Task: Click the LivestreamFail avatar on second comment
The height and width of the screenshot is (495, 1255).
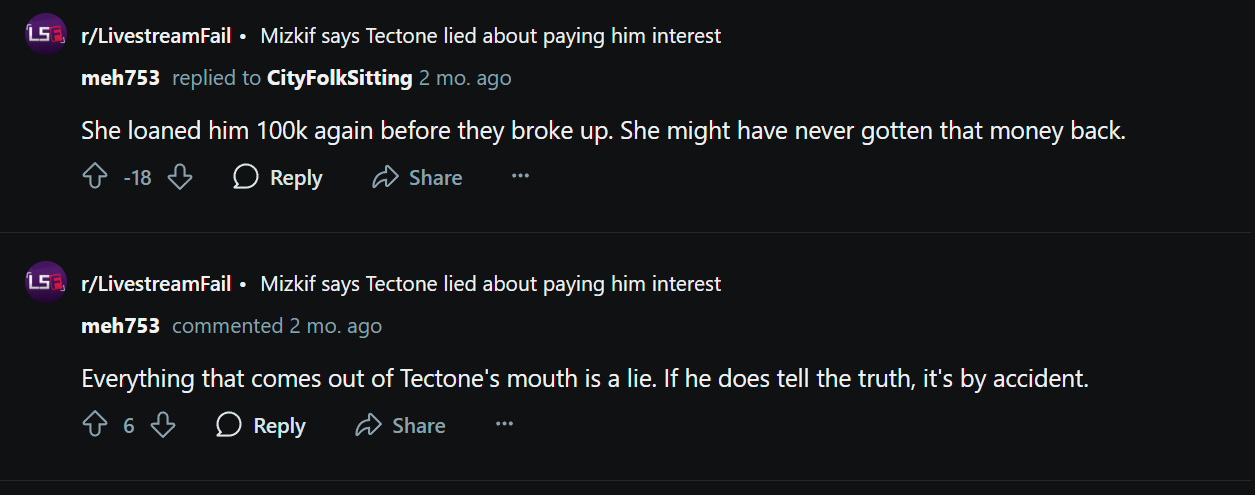Action: click(45, 283)
